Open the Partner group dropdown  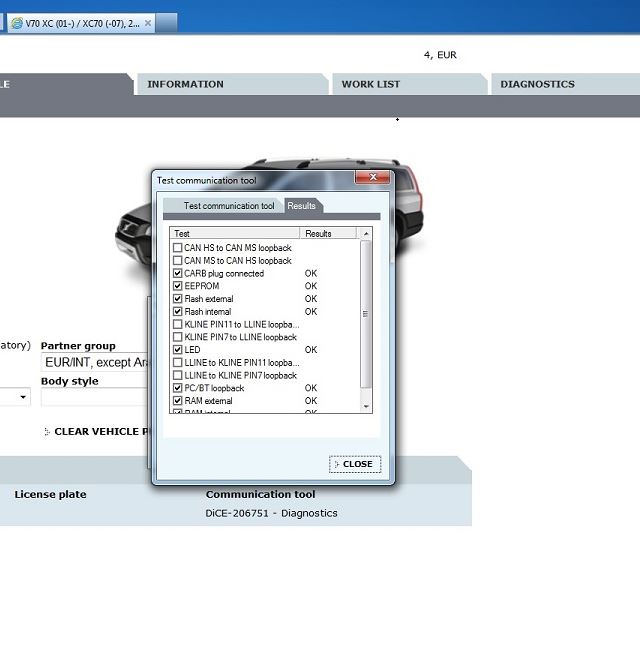click(x=95, y=363)
